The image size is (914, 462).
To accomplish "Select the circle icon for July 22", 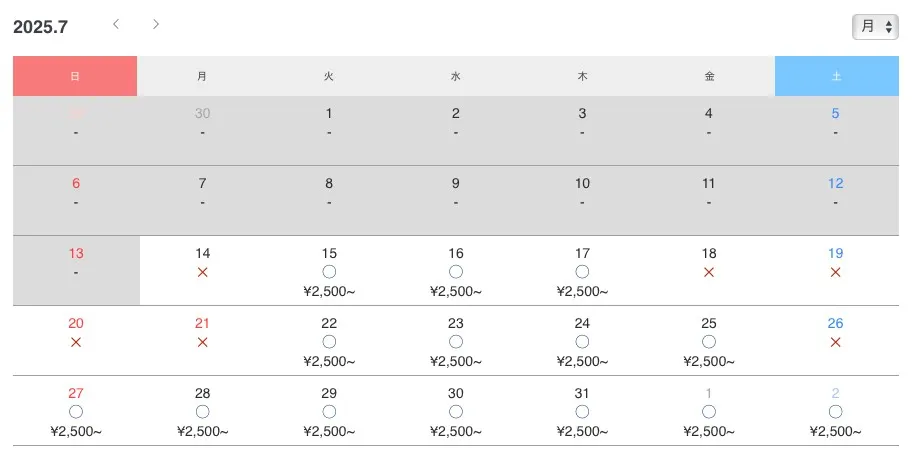I will pos(329,342).
